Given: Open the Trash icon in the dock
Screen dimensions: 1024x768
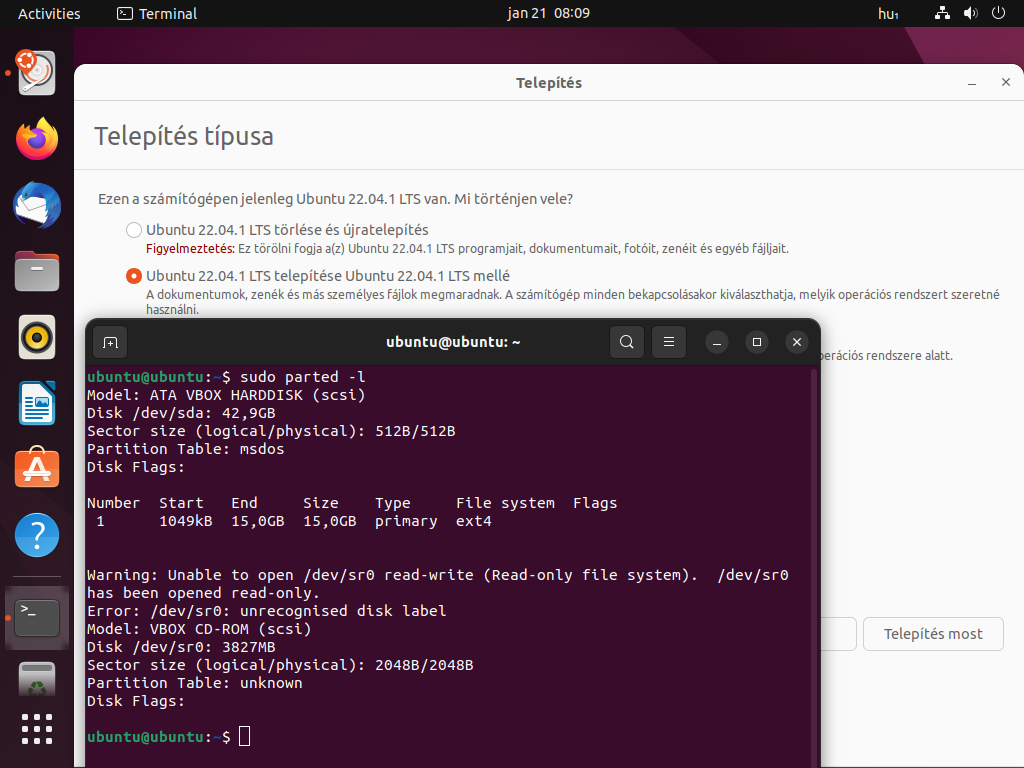Looking at the screenshot, I should click(37, 680).
